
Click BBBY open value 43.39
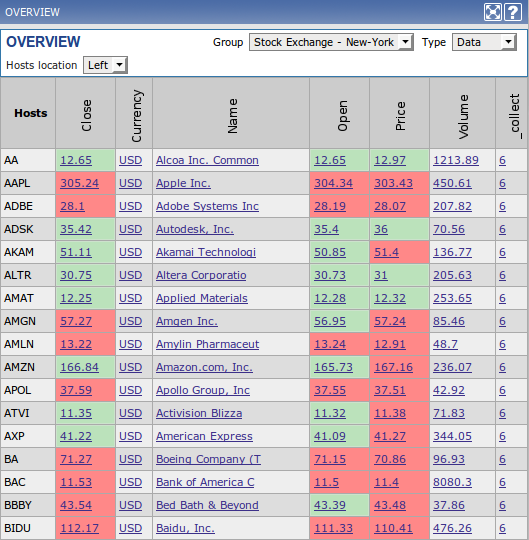(x=330, y=506)
